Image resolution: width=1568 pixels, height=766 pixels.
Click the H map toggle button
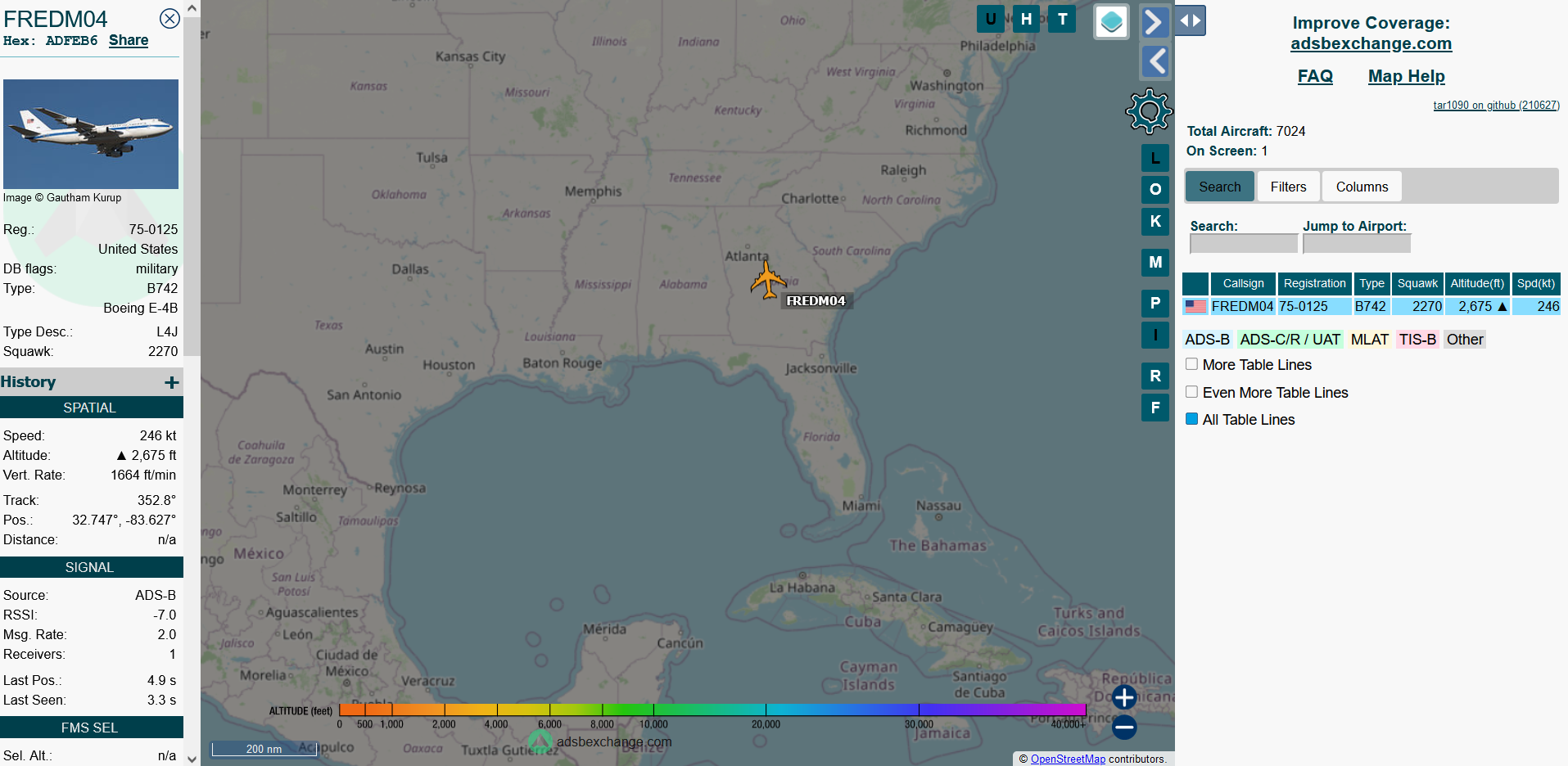point(1026,19)
